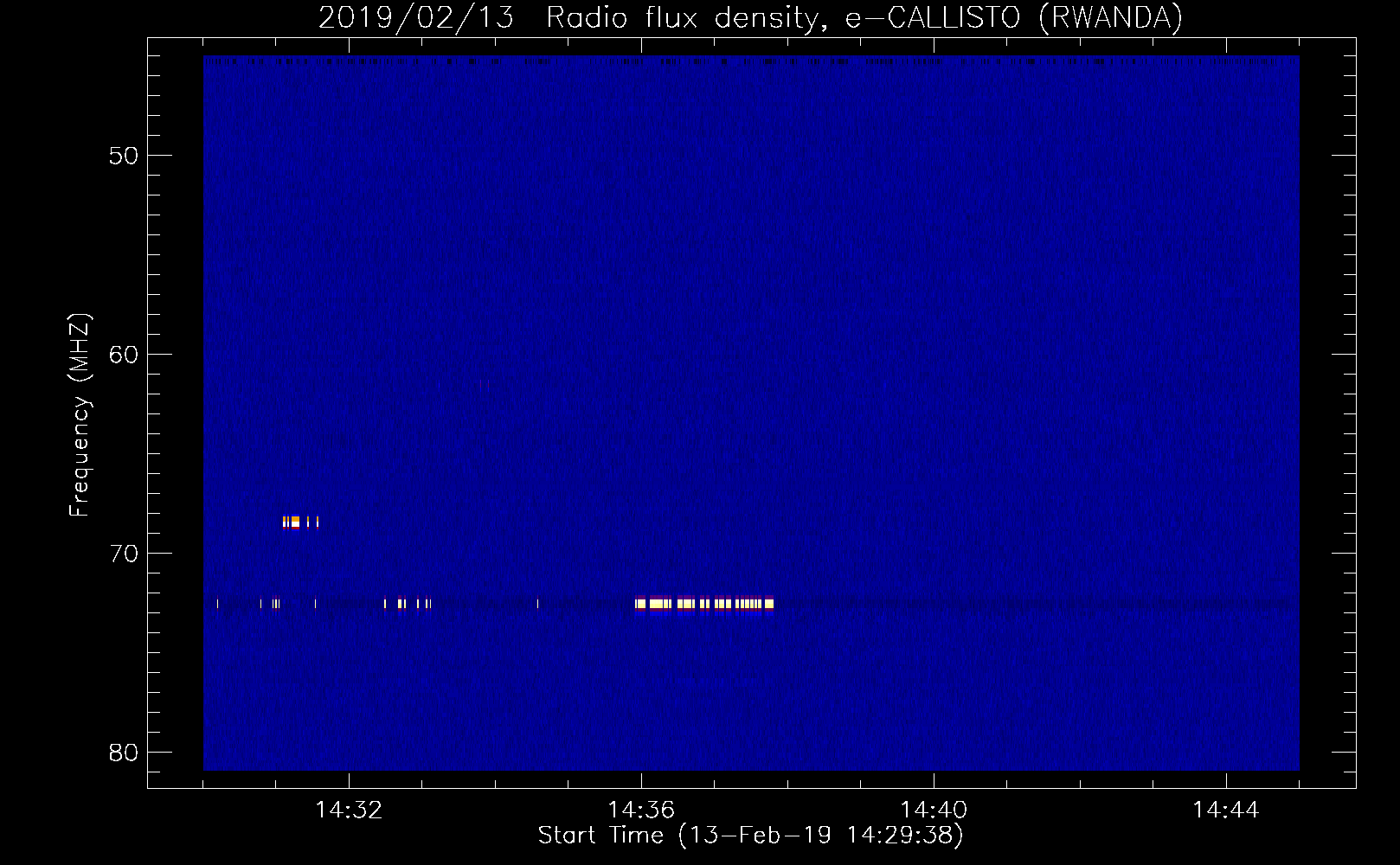The image size is (1400, 865).
Task: Click the plot title "Radio flux density, e-CALLISTO (RWANDA)"
Action: (x=864, y=17)
